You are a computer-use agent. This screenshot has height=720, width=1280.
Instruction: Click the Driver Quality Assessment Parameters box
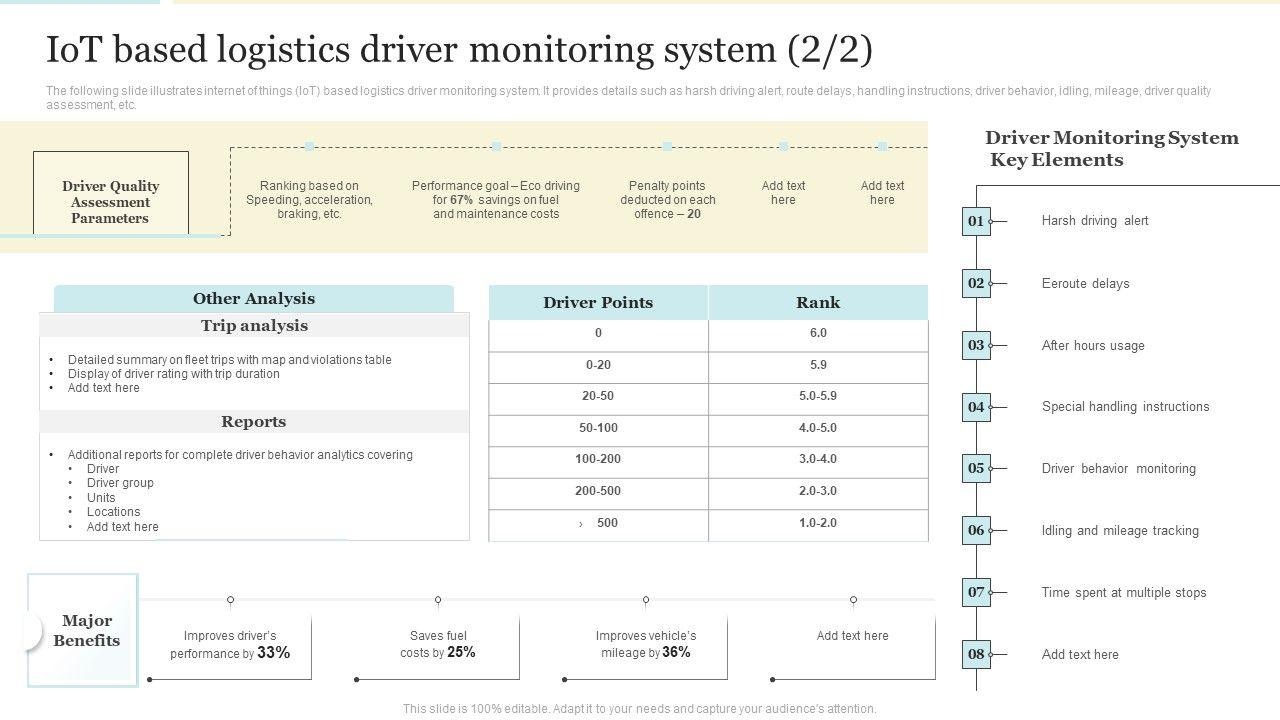[x=110, y=201]
